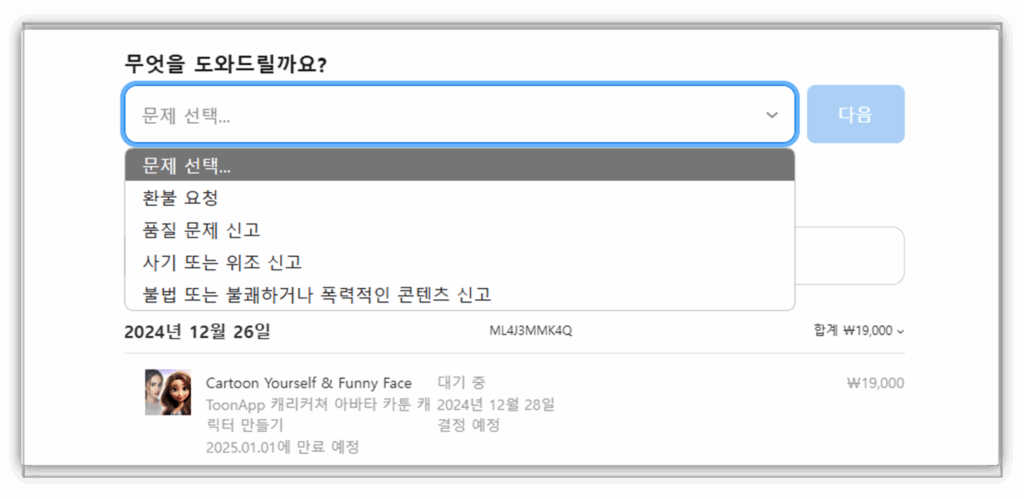Screen dimensions: 1024x499
Task: Click the 무엇을 도와드릴까요? heading
Action: pyautogui.click(x=225, y=65)
